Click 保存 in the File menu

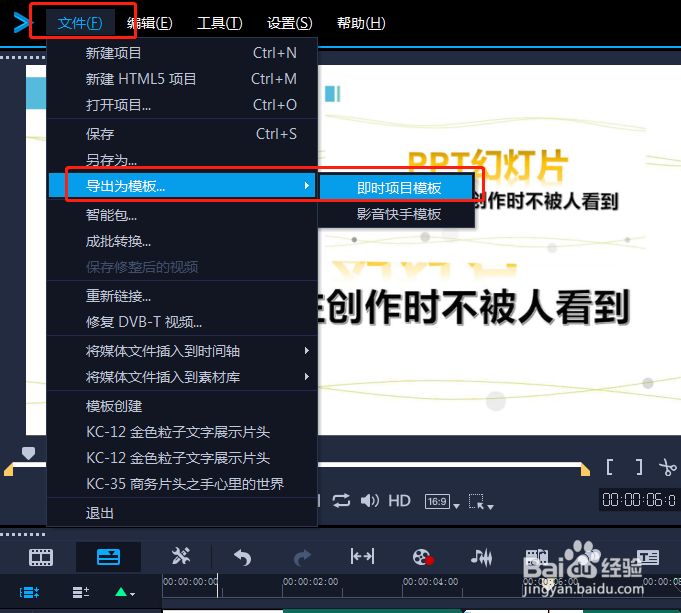point(182,134)
